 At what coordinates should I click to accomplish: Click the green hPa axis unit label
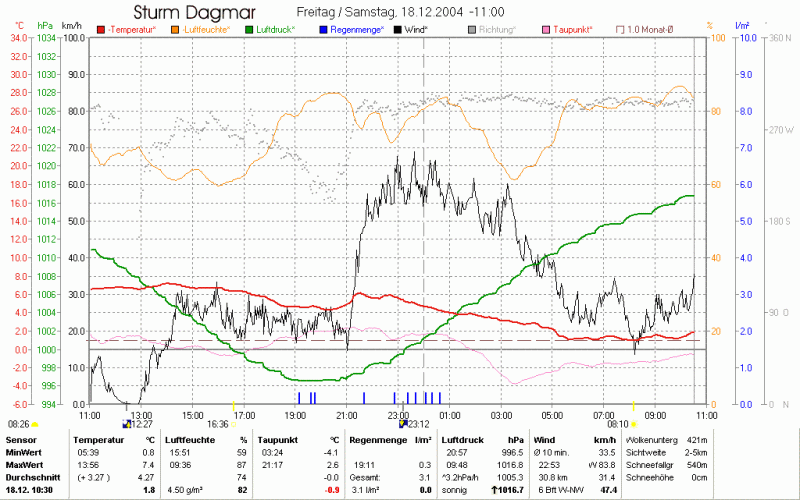(45, 25)
